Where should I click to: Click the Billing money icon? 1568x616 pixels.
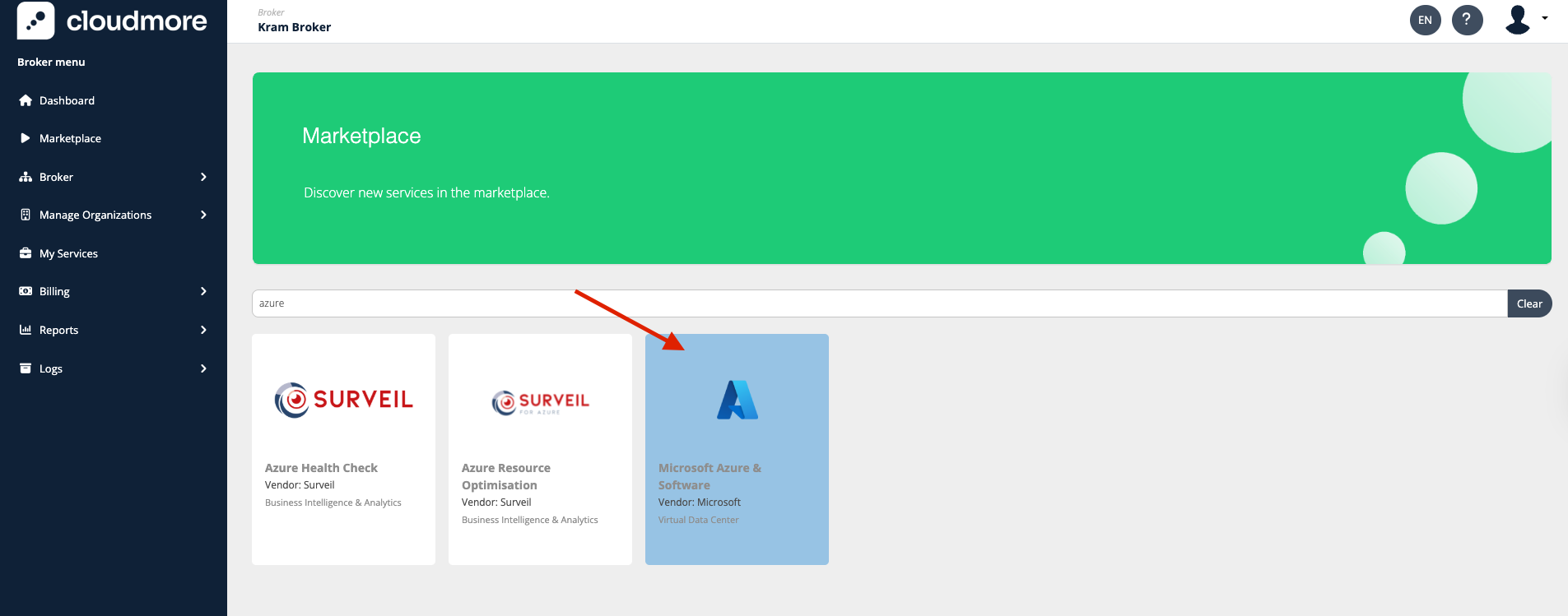(x=26, y=291)
